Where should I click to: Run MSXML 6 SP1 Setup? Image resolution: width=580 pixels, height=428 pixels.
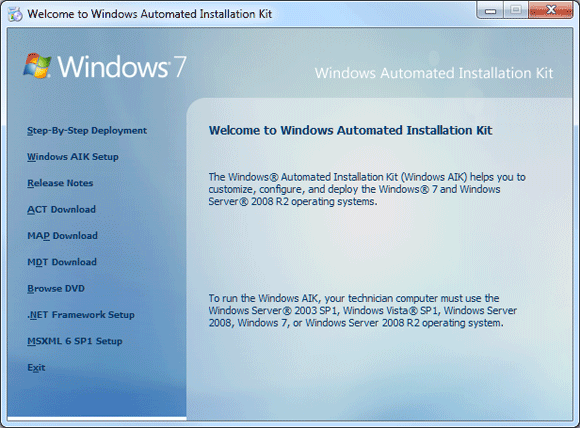pos(75,341)
